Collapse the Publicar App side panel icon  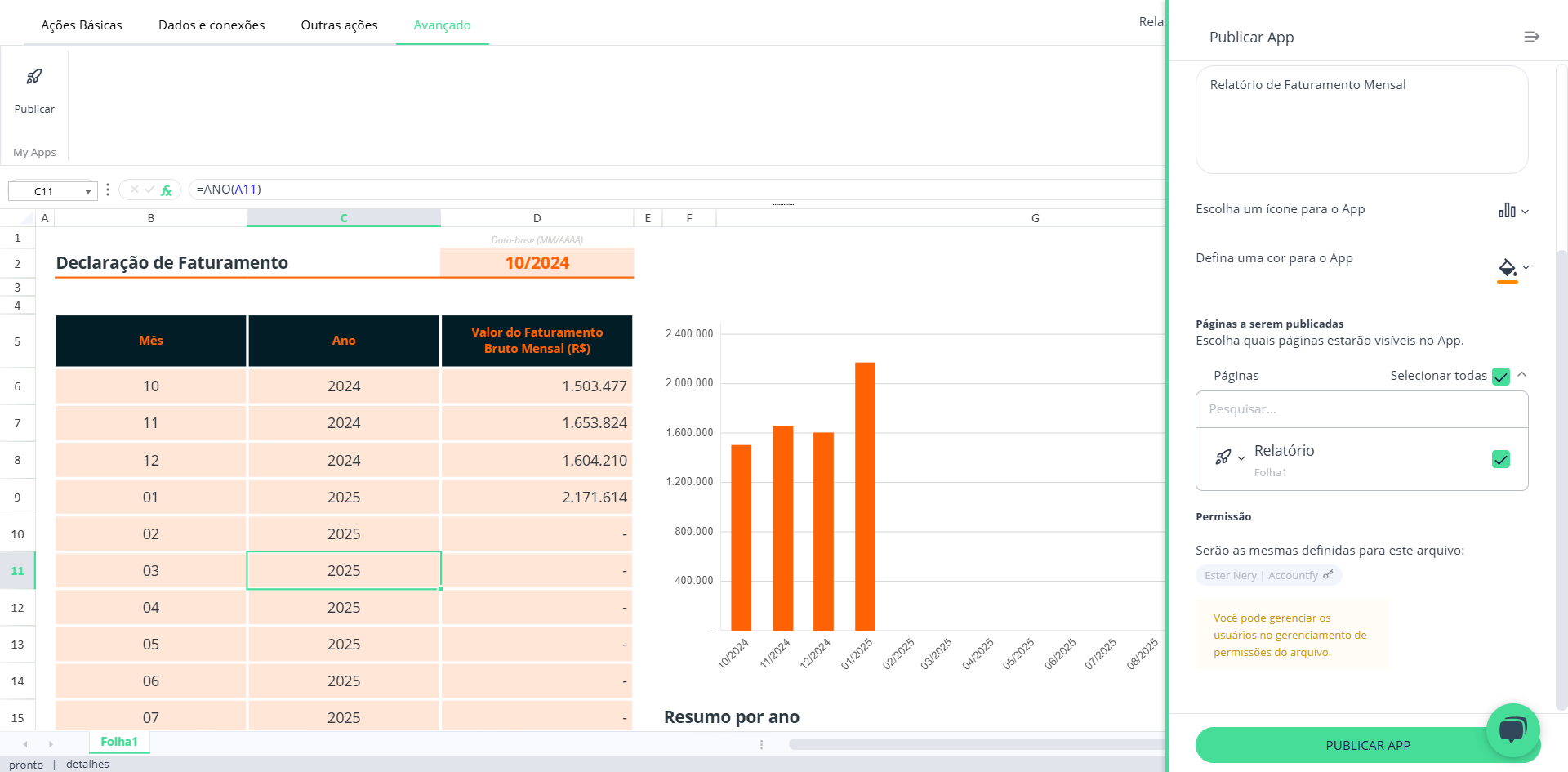[x=1531, y=37]
